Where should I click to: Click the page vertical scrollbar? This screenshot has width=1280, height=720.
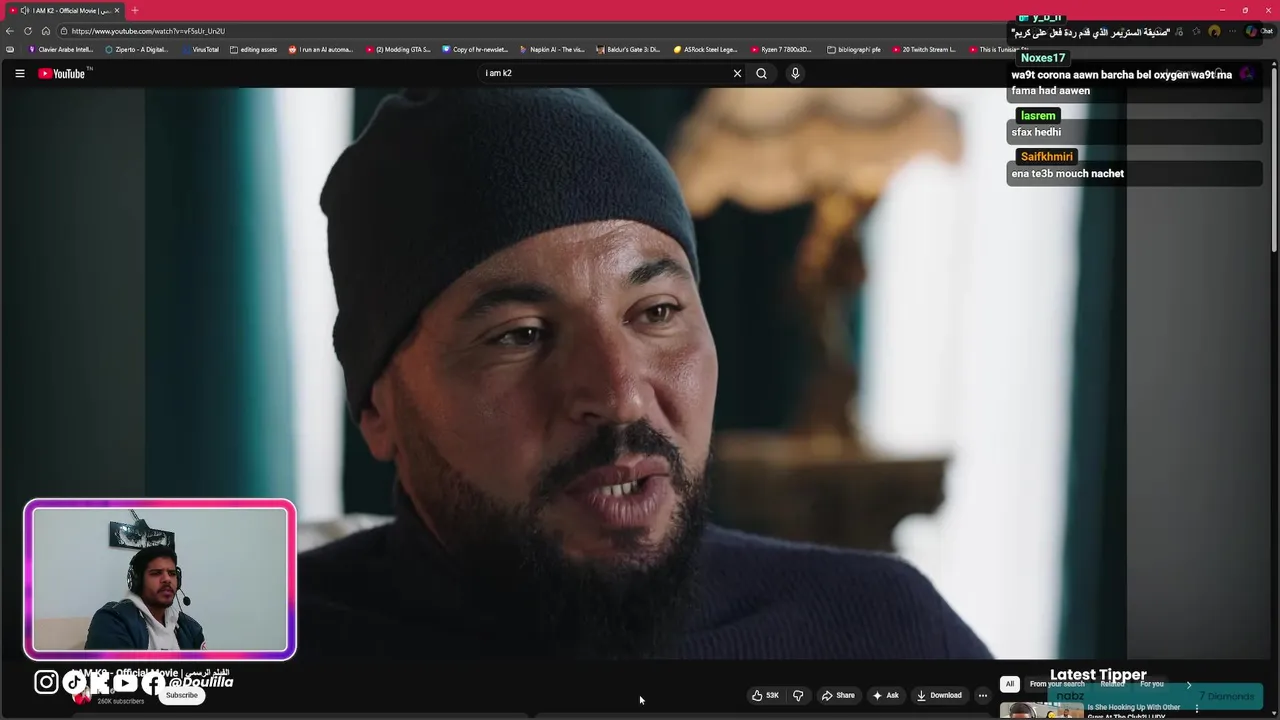[1274, 160]
